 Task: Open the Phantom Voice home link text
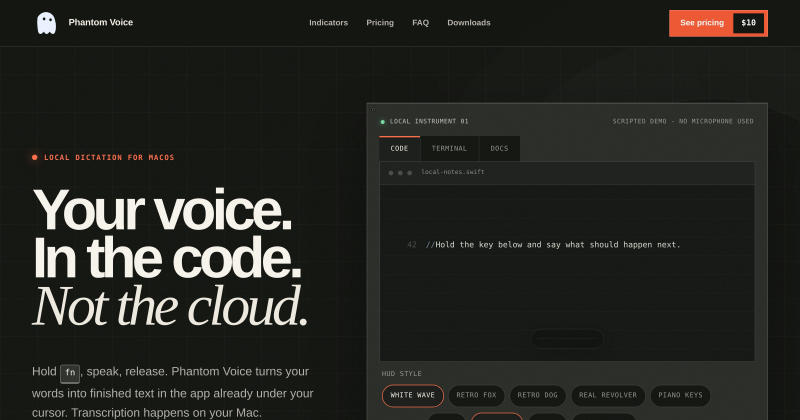pyautogui.click(x=101, y=22)
